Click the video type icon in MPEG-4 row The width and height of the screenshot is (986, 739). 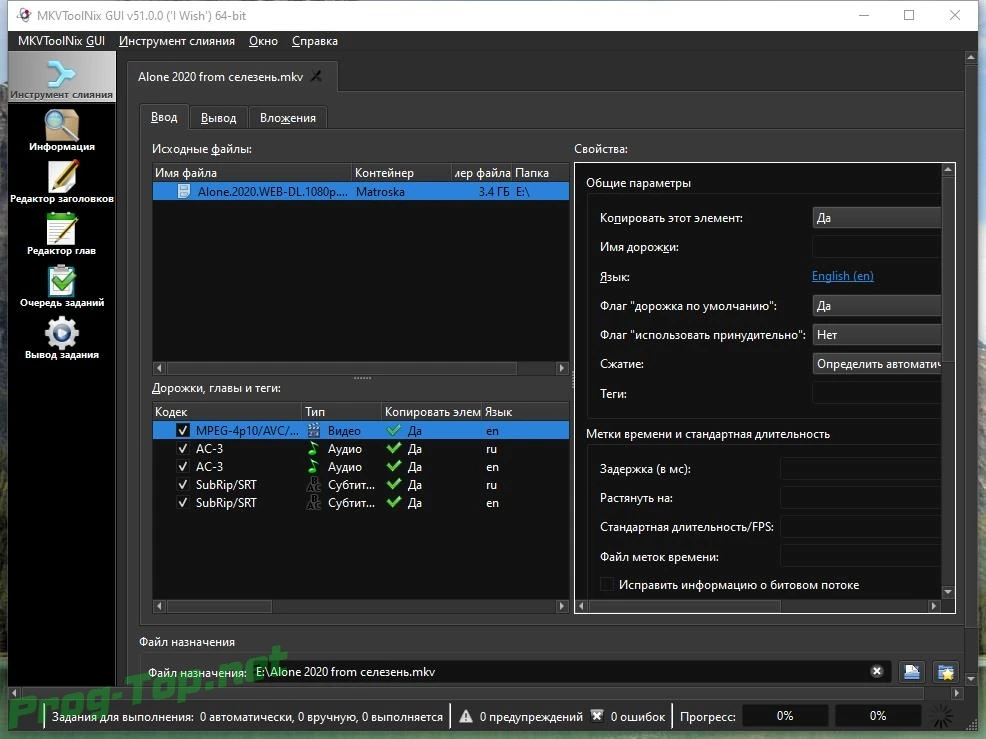click(313, 431)
